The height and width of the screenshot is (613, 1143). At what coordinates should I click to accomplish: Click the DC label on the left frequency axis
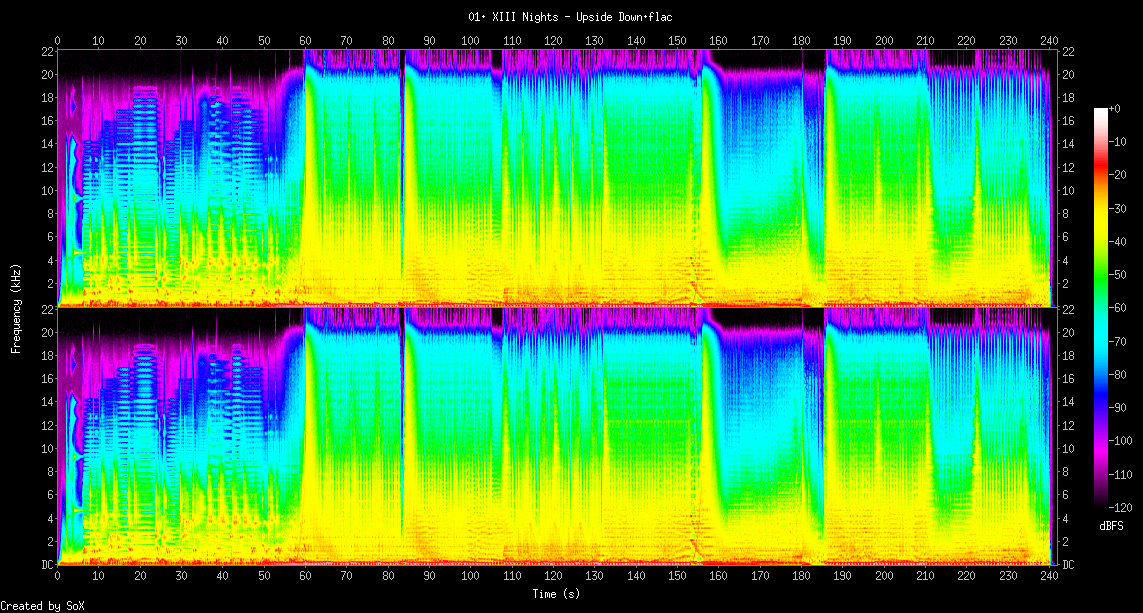click(x=47, y=565)
